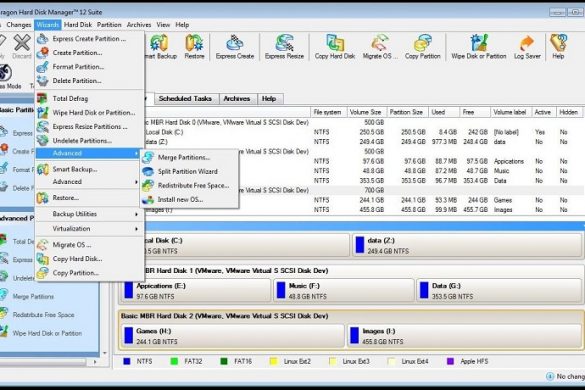The height and width of the screenshot is (390, 585).
Task: Click the Merge Partitions submenu icon
Action: (148, 157)
